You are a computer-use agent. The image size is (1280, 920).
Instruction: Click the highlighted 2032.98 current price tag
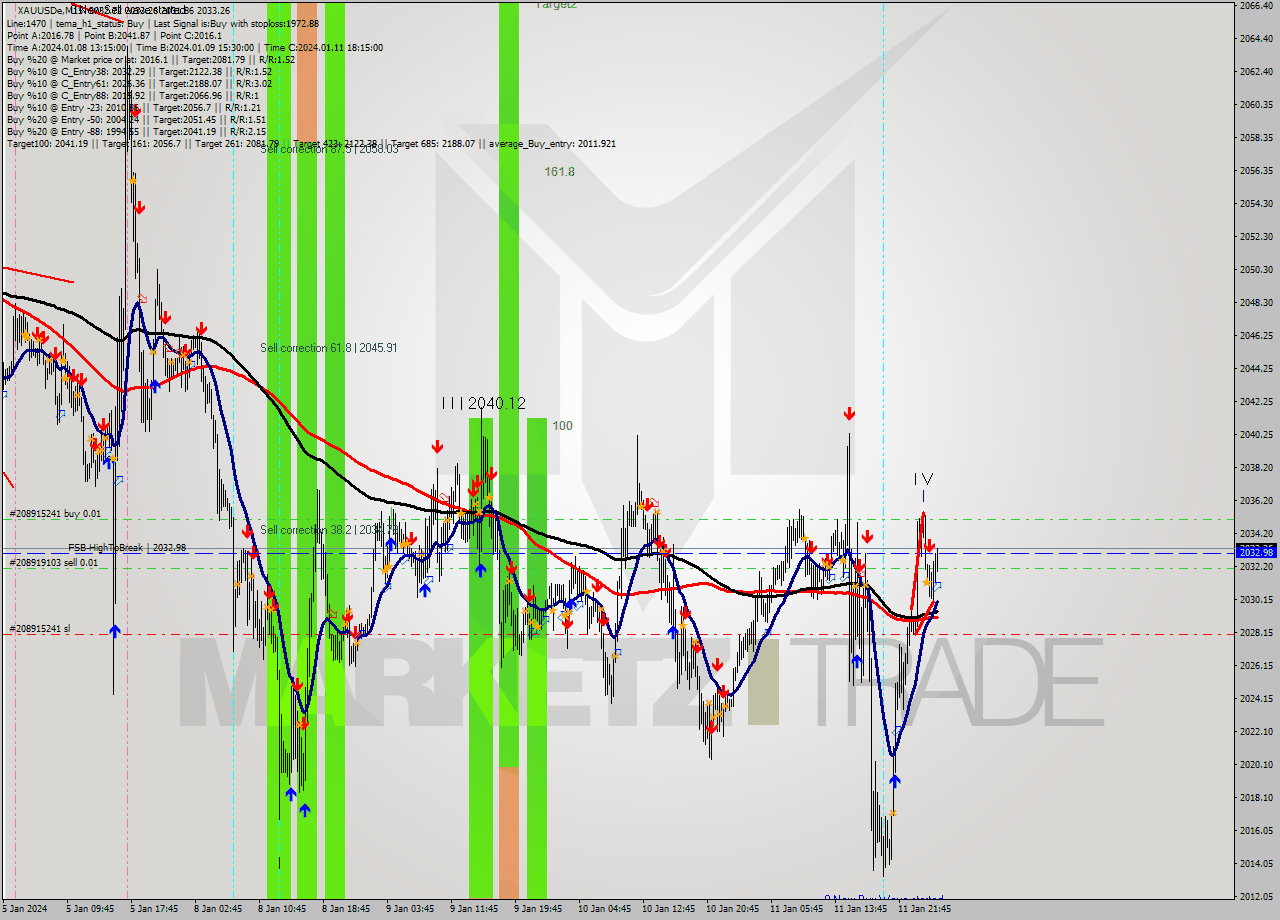(1256, 552)
